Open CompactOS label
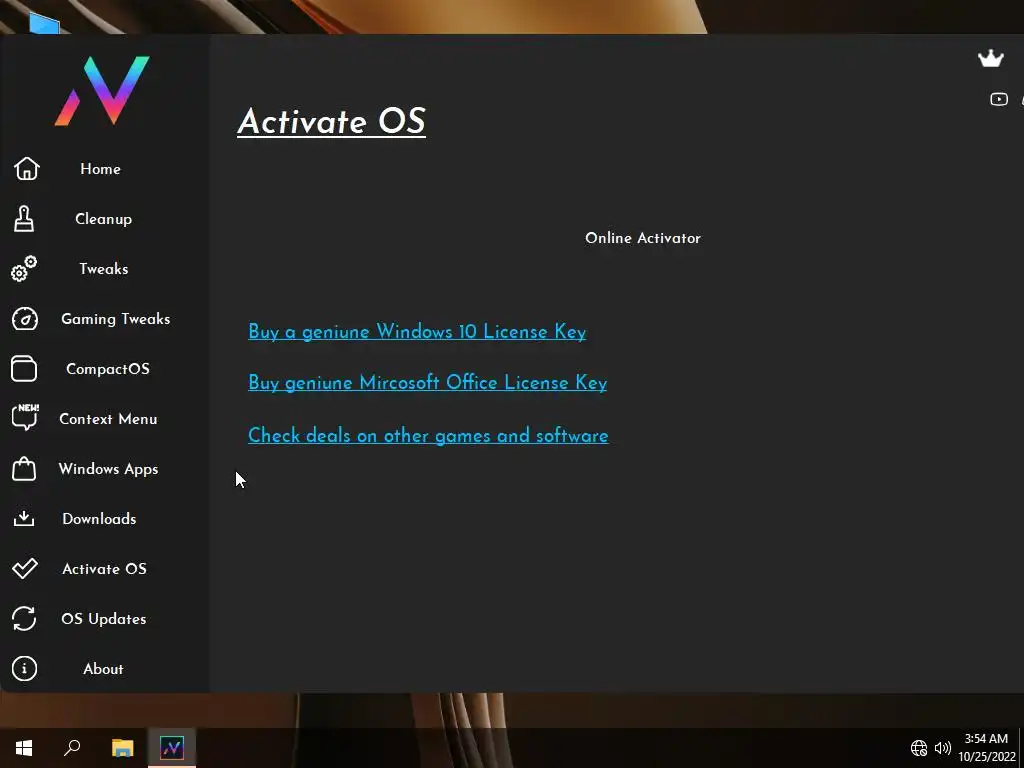The image size is (1024, 768). (108, 368)
